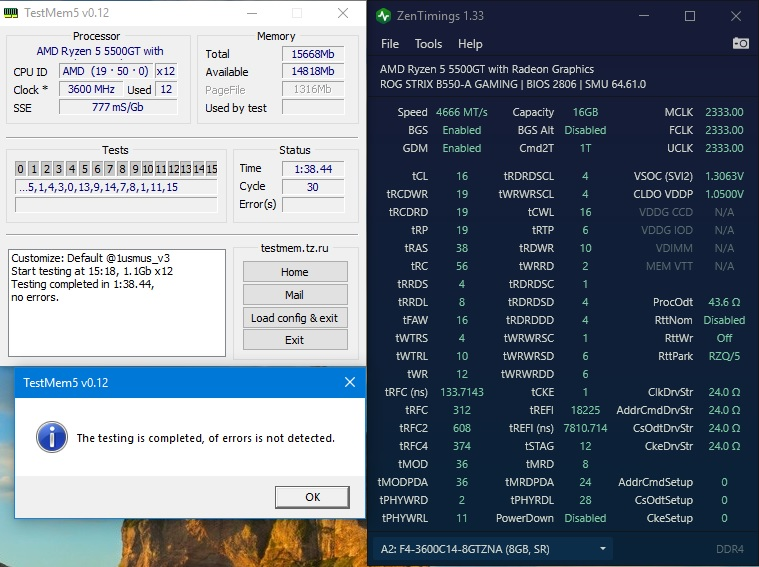Click the ClkDrvStr value 24.0 Ω
The height and width of the screenshot is (567, 759).
724,392
